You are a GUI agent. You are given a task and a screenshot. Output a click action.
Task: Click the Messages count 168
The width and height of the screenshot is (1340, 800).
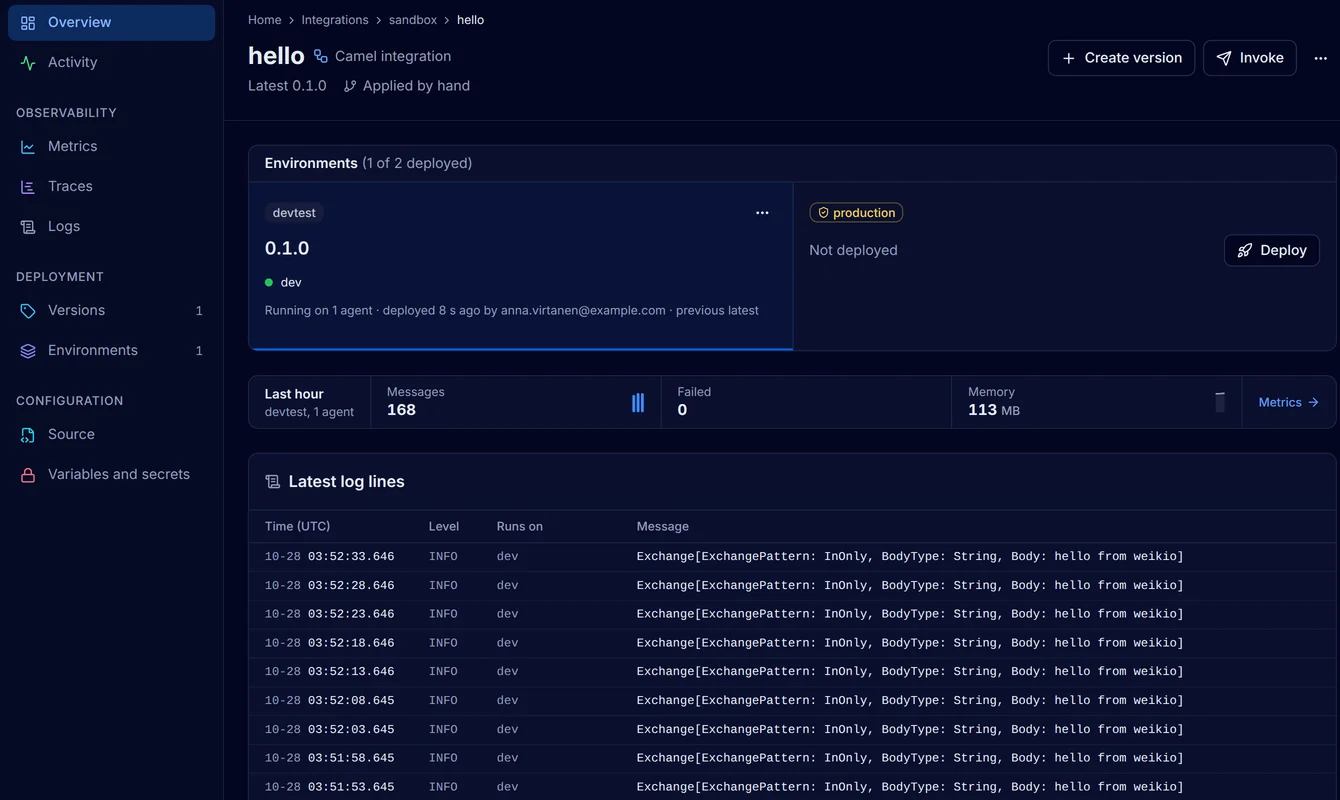(x=401, y=410)
